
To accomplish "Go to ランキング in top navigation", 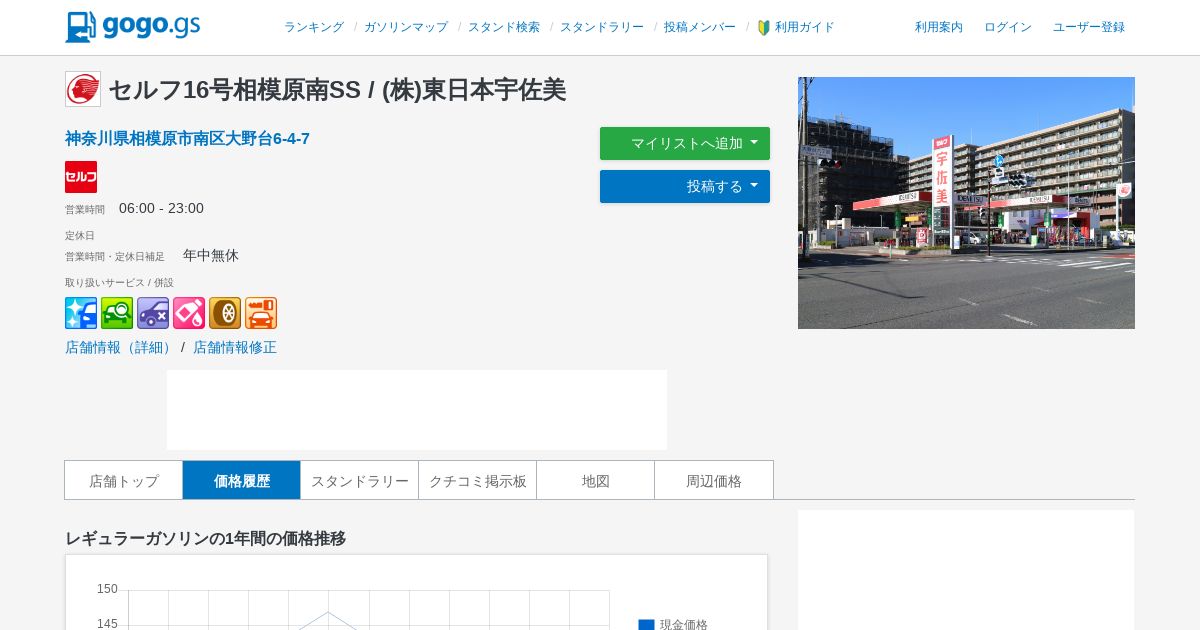I will click(314, 27).
